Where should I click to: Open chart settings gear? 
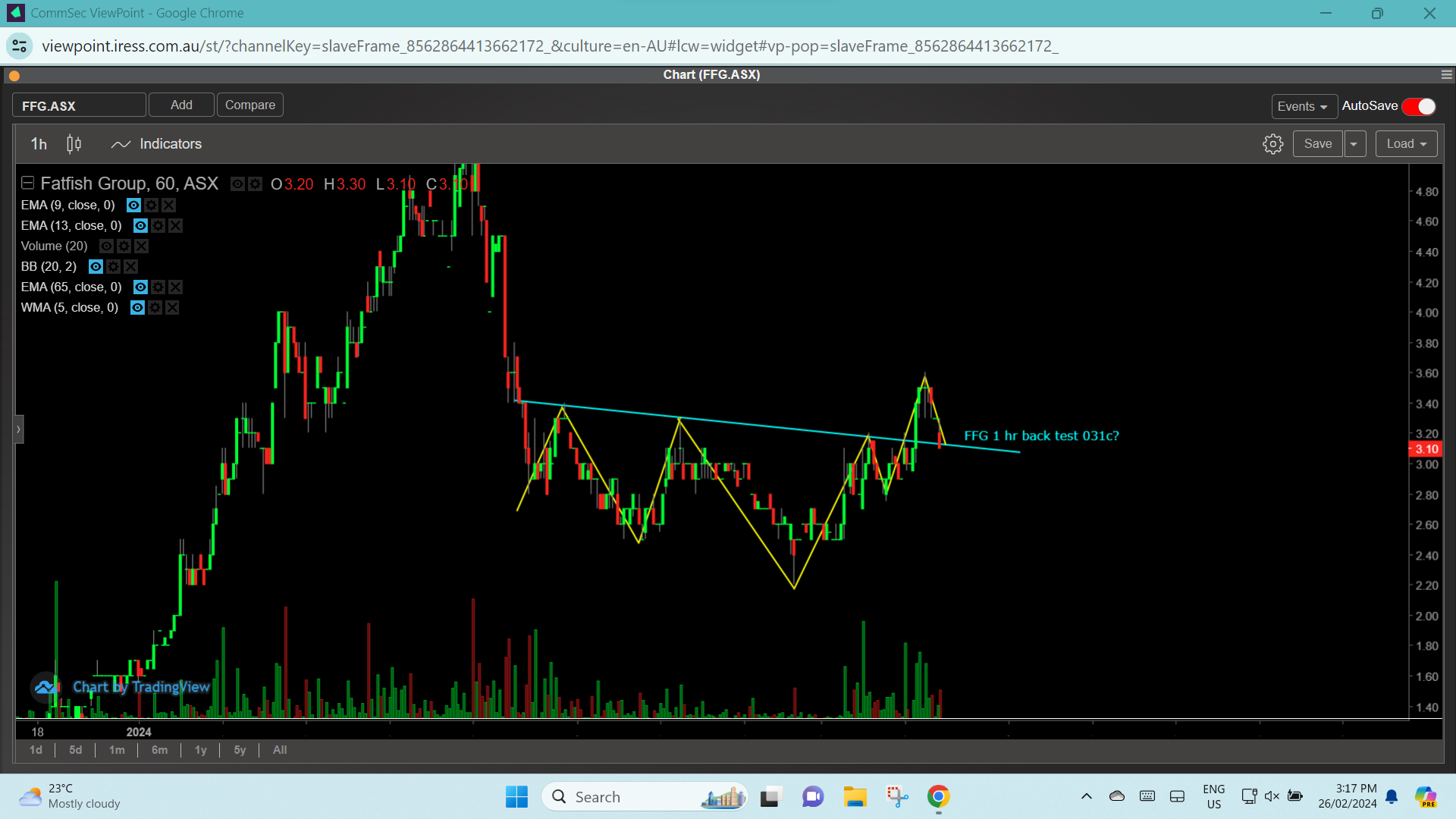tap(1272, 144)
